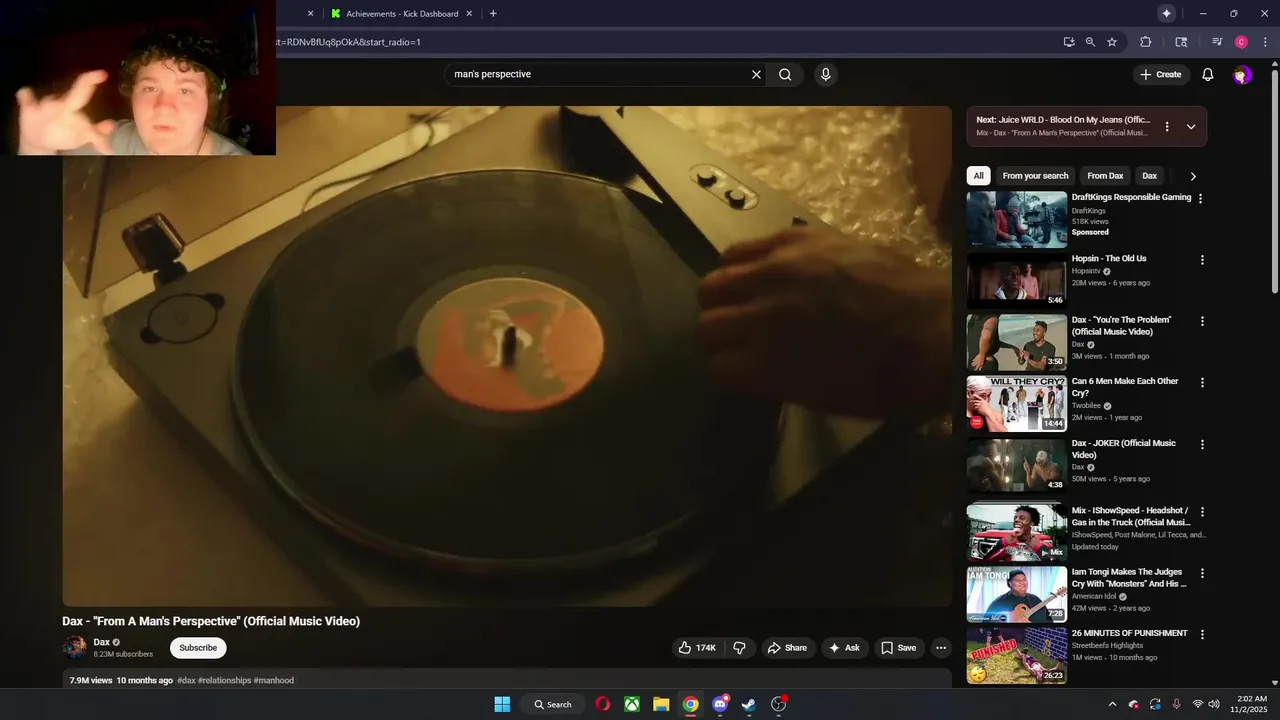Open Can 6 Men Make Each Other Cry title
This screenshot has height=720, width=1280.
1125,387
